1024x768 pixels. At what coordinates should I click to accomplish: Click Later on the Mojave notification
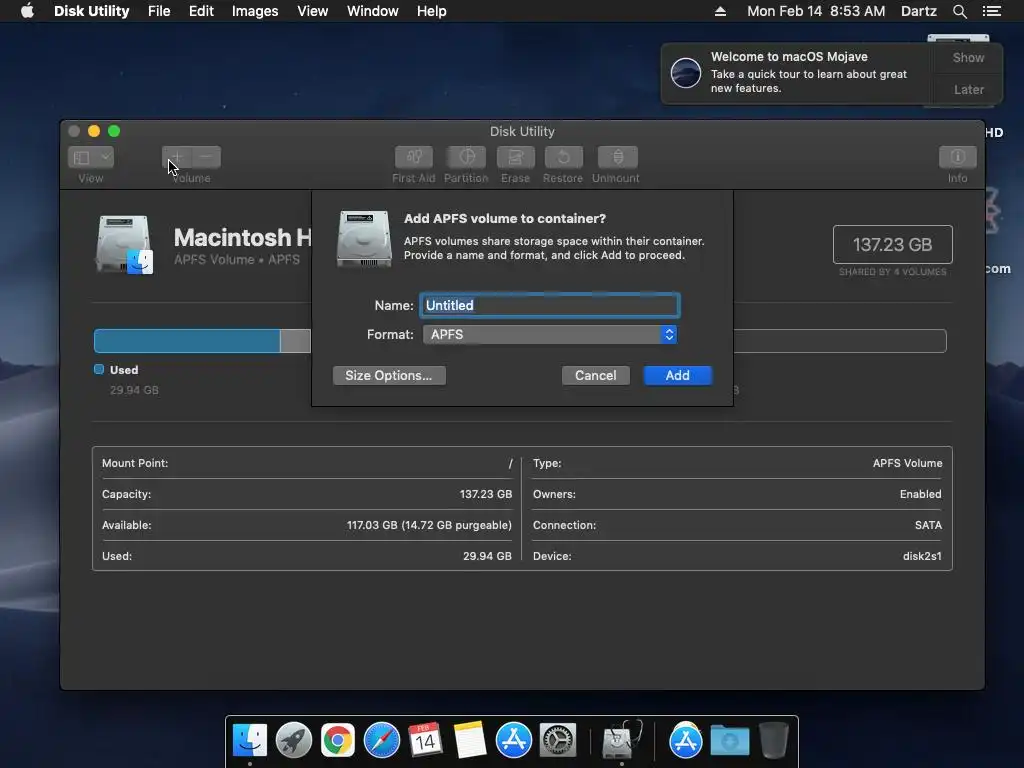coord(968,89)
